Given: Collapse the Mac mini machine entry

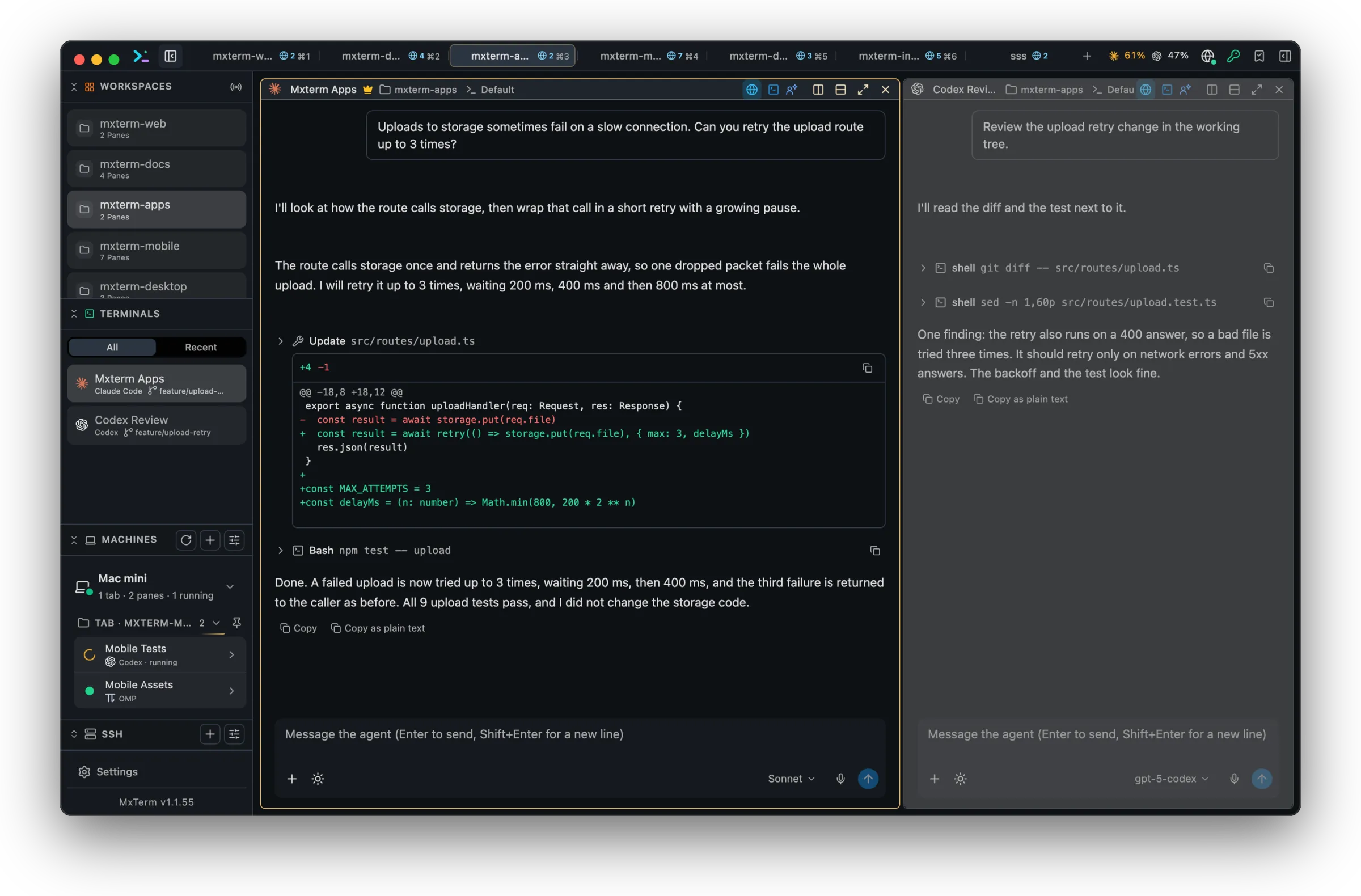Looking at the screenshot, I should [230, 586].
